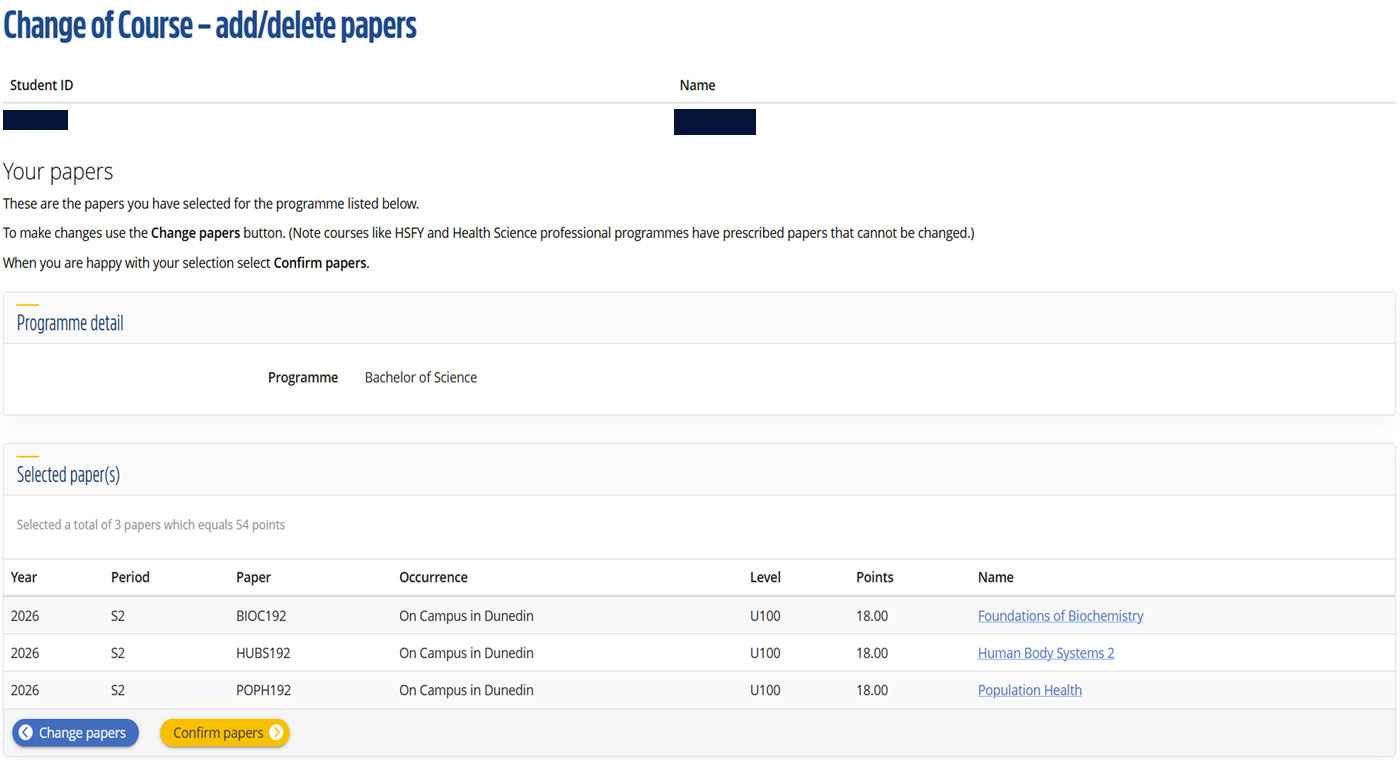Select the HUBS192 paper code cell
Viewport: 1400px width, 760px height.
pyautogui.click(x=263, y=653)
